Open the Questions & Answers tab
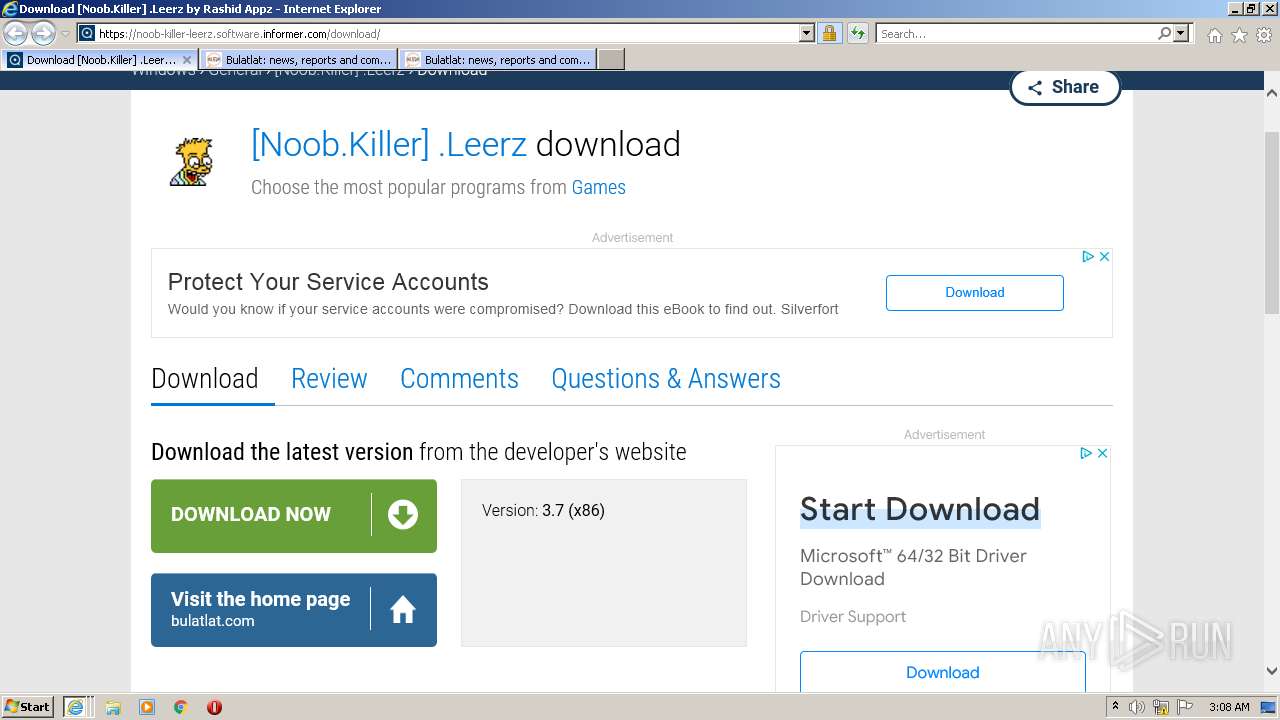The image size is (1280, 720). coord(666,379)
